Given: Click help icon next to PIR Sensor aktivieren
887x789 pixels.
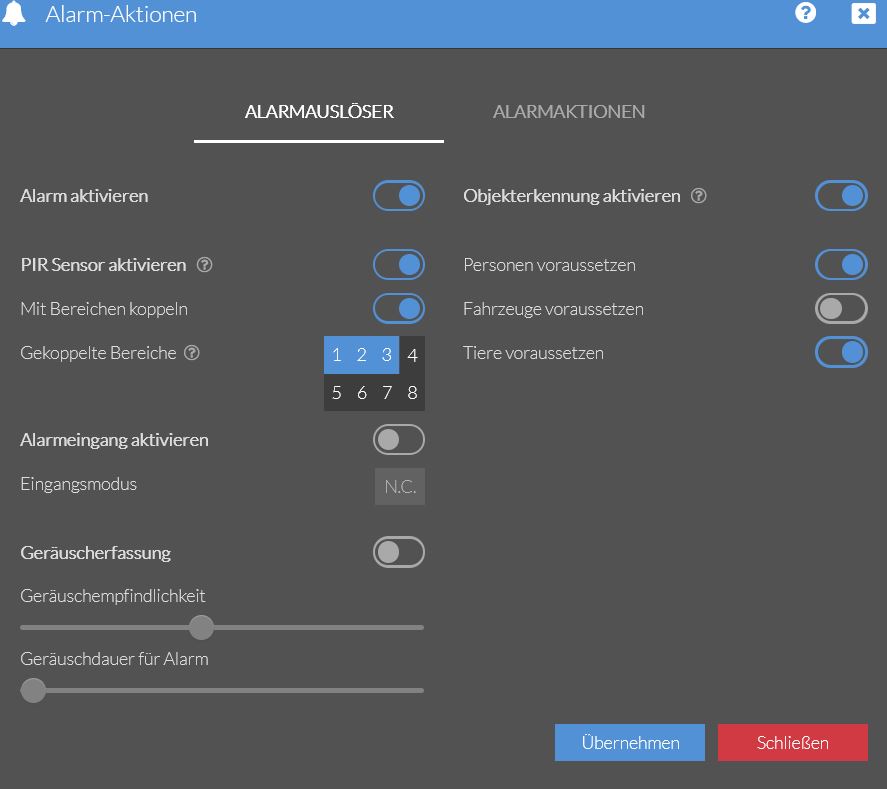Looking at the screenshot, I should click(x=204, y=265).
